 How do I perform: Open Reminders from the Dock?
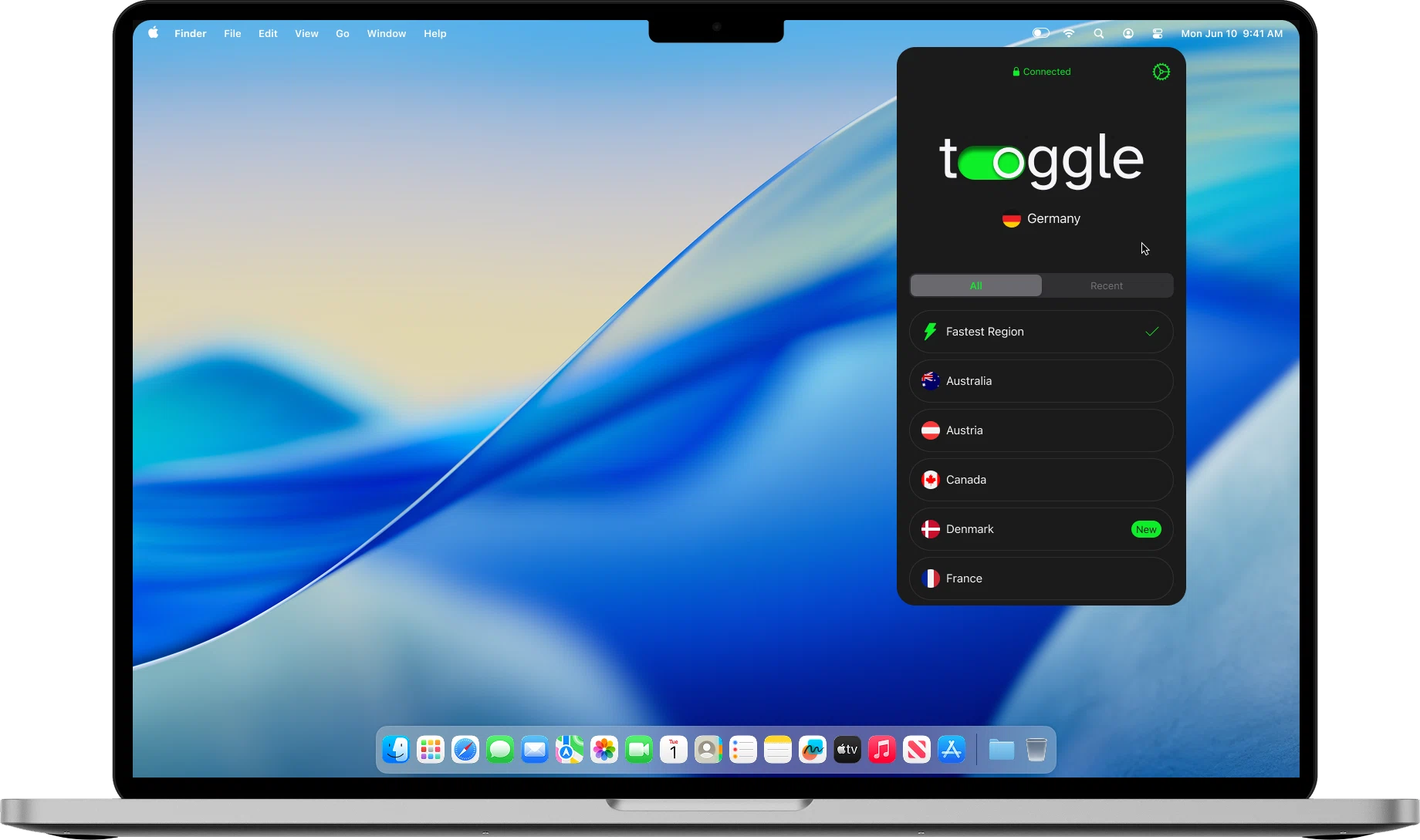[x=743, y=749]
